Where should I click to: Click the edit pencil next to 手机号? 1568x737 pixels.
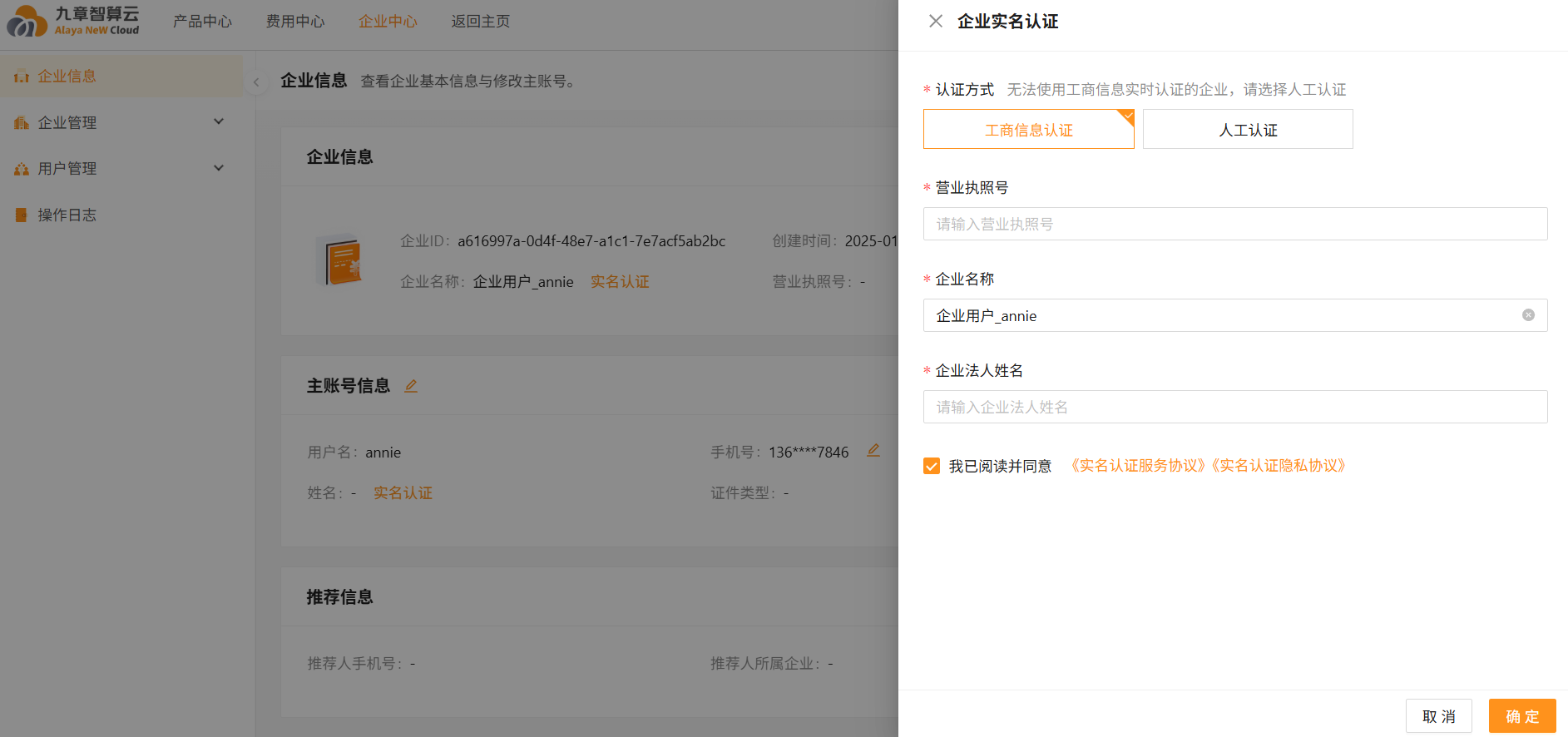[873, 451]
